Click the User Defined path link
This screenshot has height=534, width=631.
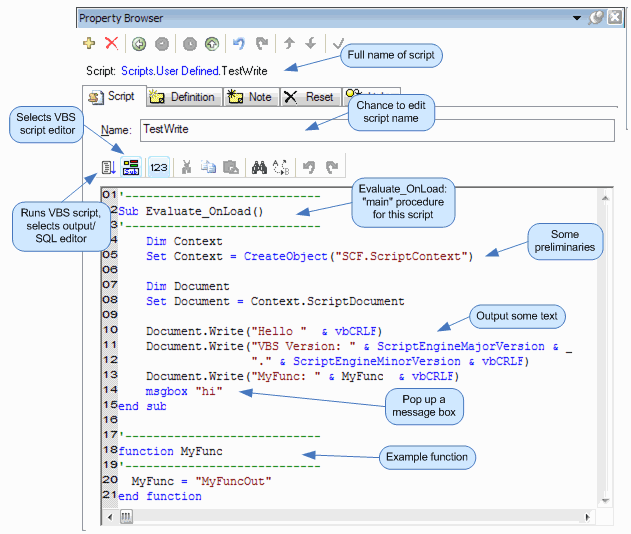[187, 71]
